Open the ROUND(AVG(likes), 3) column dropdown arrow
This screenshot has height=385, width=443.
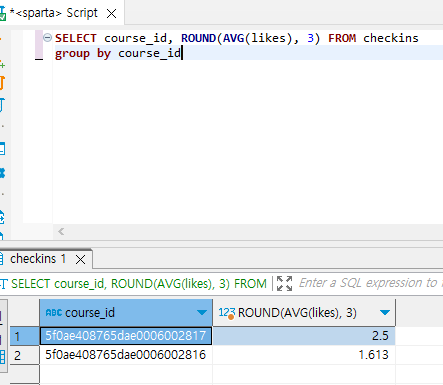pos(385,313)
